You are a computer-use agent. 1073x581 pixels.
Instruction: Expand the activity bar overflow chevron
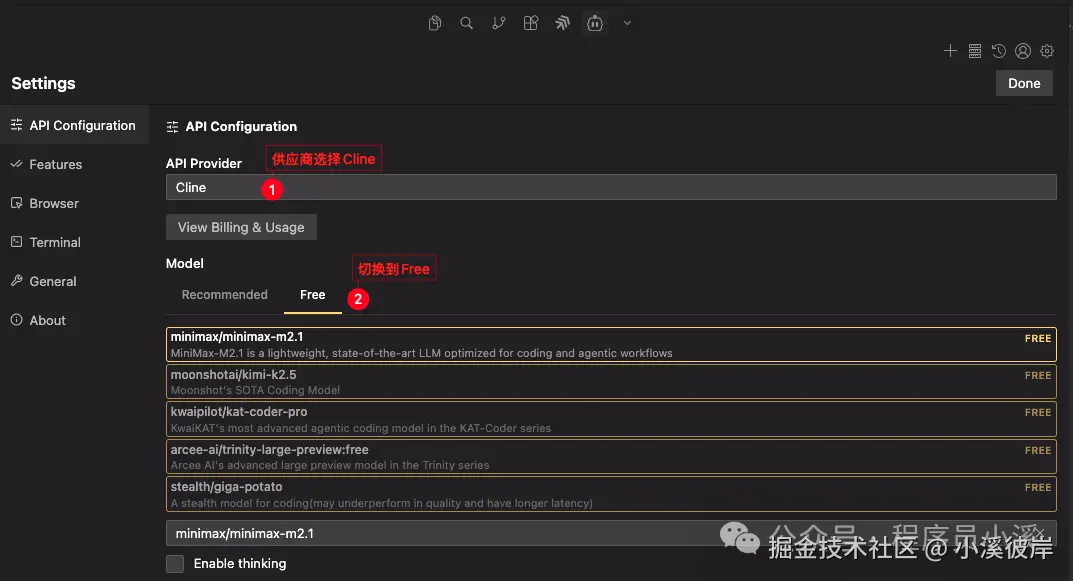pyautogui.click(x=627, y=23)
